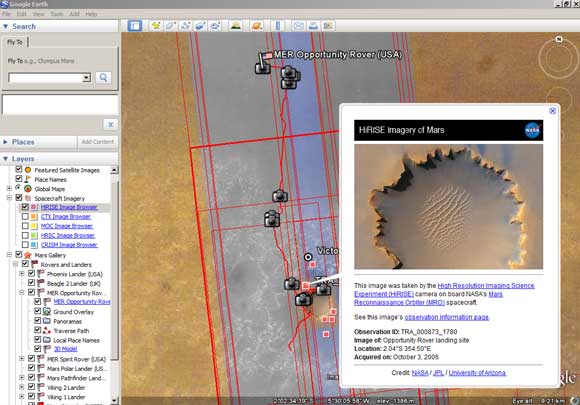Toggle the sidebar panel toolbar button
Image resolution: width=580 pixels, height=405 pixels.
pos(135,26)
